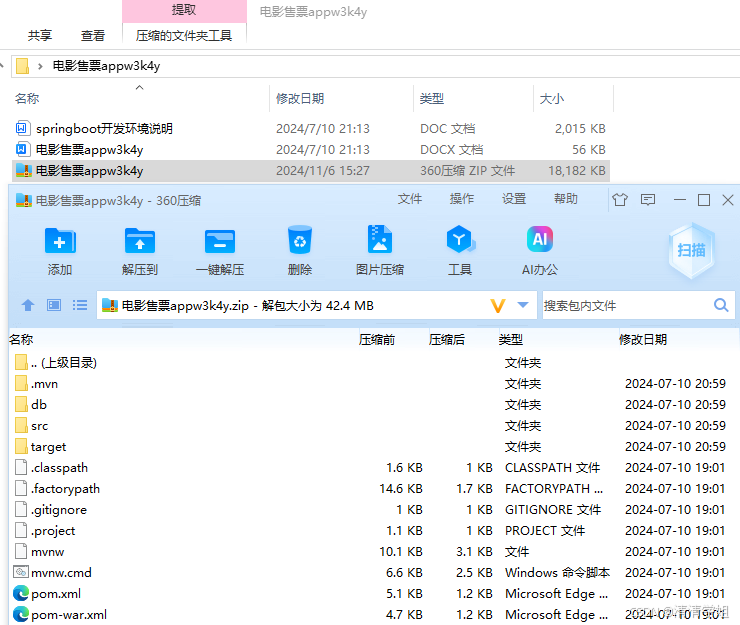
Task: Click the Edge icon beside pom.xml
Action: coord(21,593)
